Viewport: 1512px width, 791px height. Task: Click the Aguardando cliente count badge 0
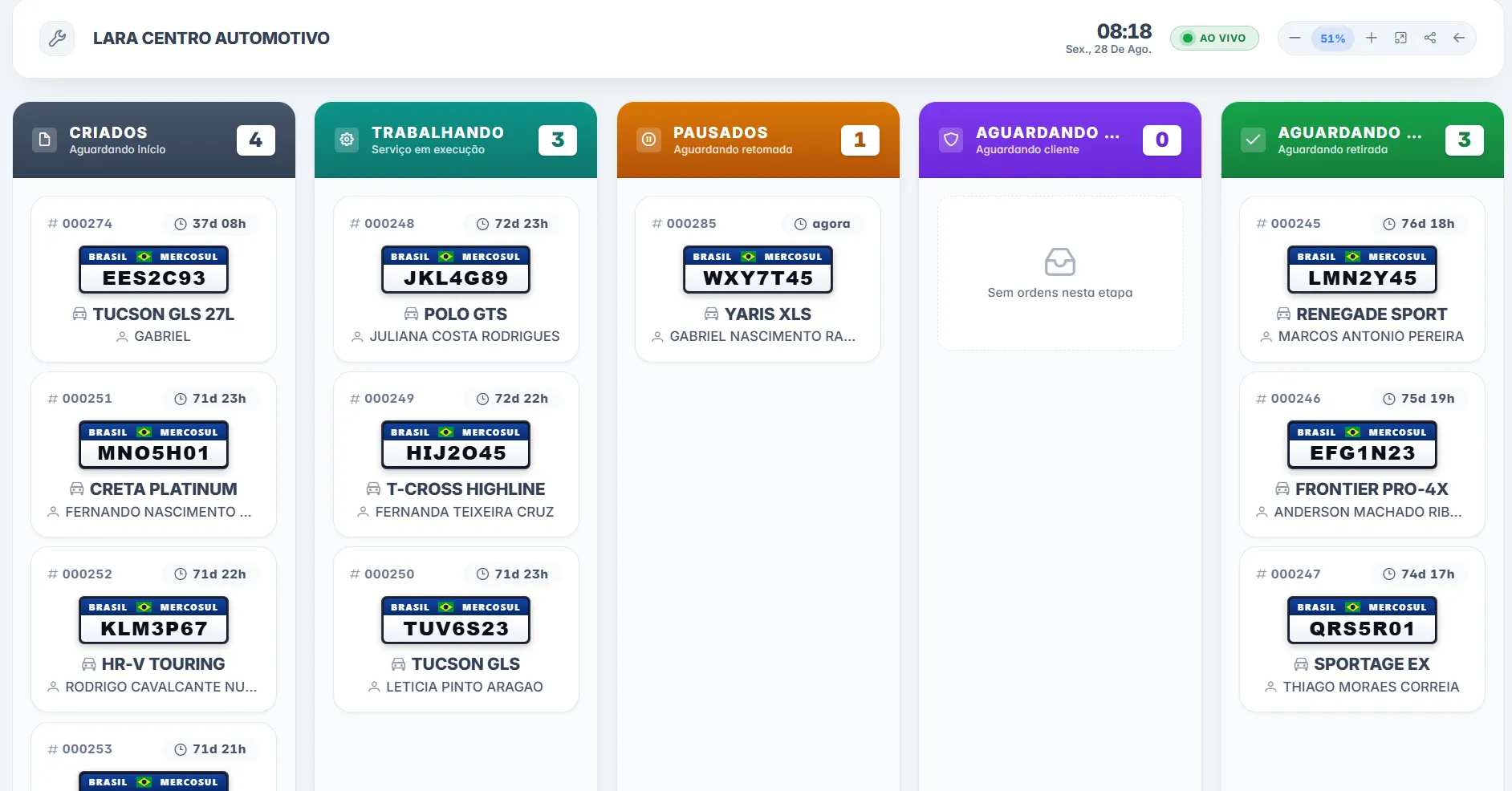(x=1162, y=140)
